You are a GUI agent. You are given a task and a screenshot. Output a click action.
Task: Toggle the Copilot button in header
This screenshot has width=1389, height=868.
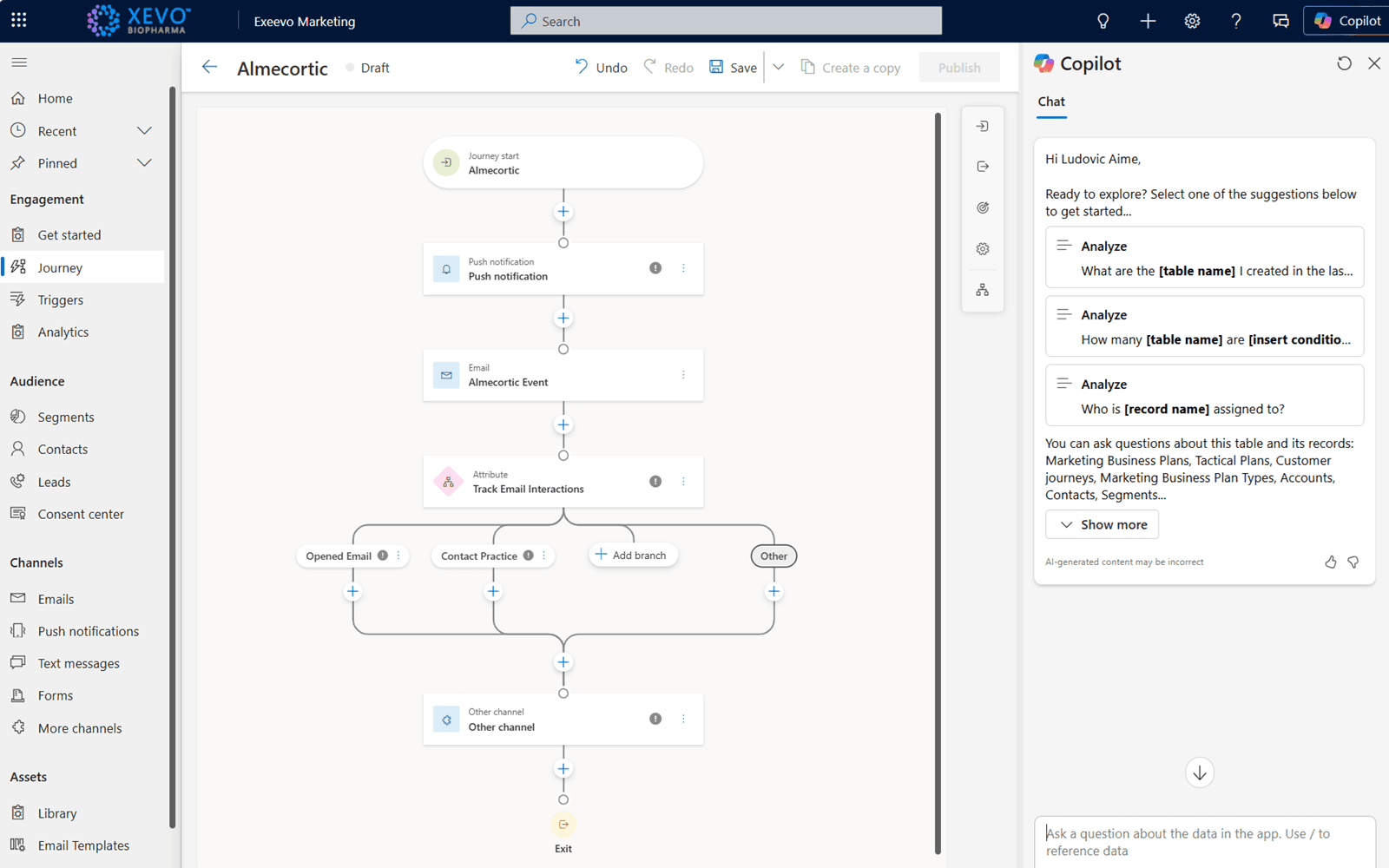point(1347,21)
